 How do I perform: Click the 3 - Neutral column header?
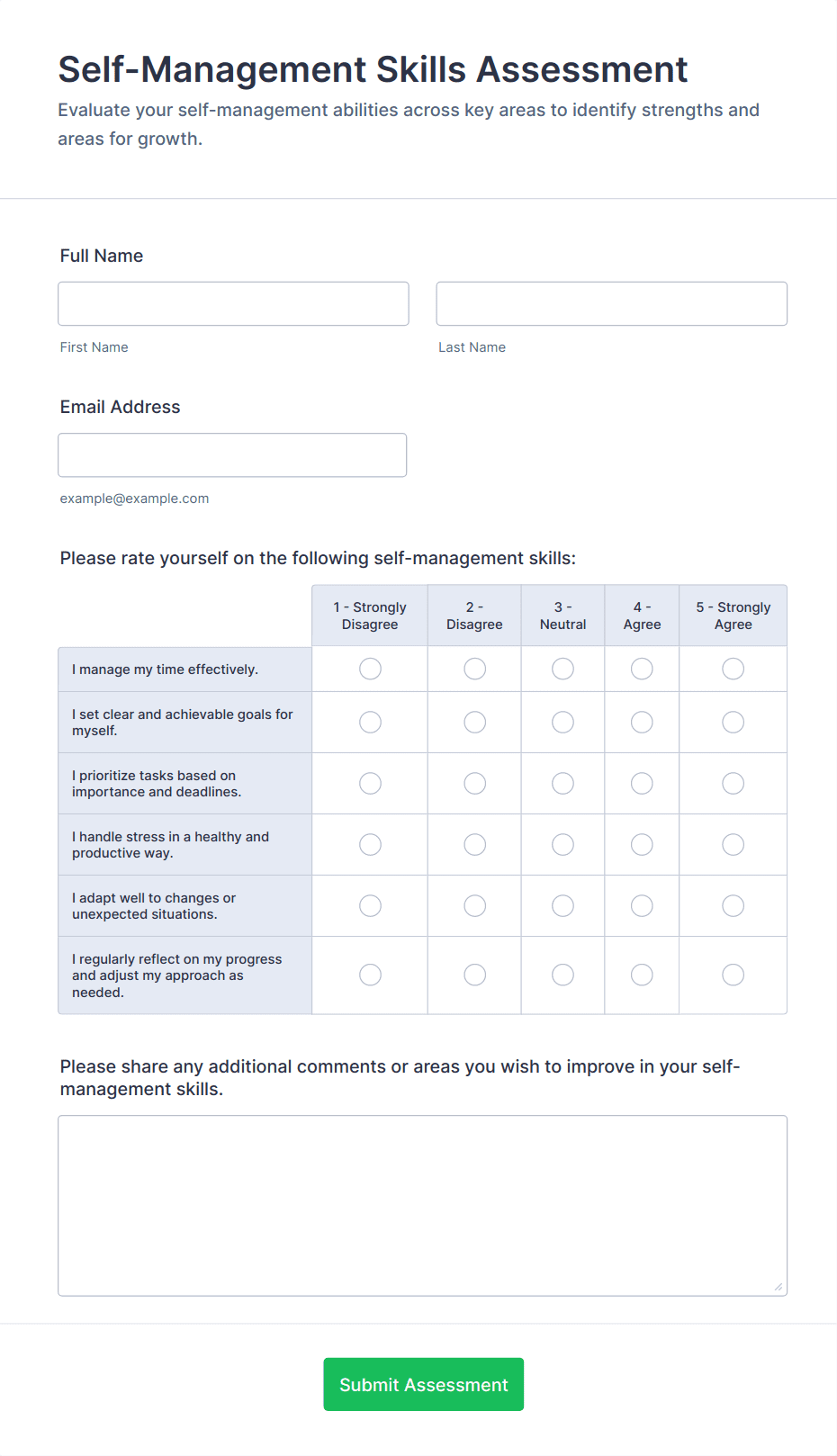[562, 615]
